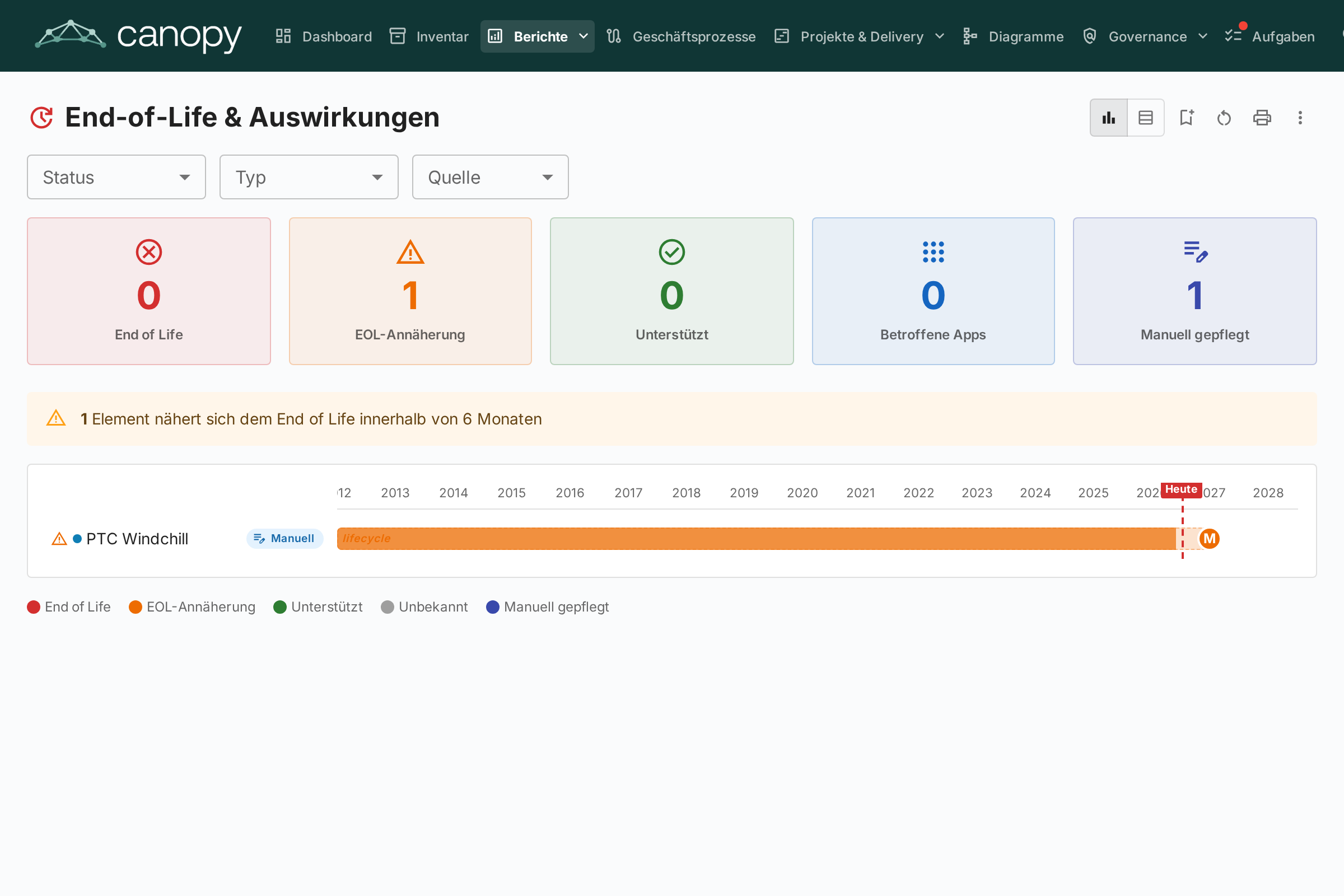
Task: Click the blue dot grid apps icon
Action: [x=933, y=252]
